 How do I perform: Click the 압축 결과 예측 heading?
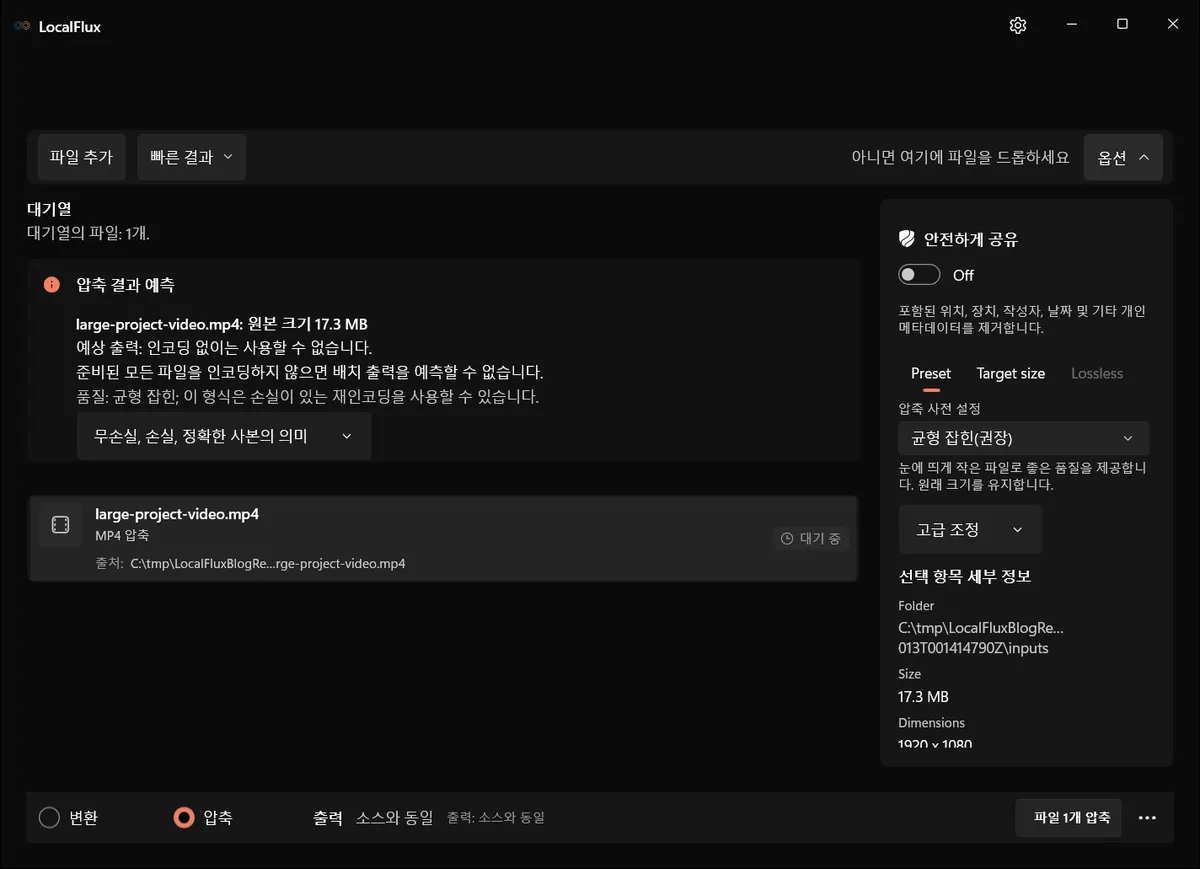click(125, 285)
